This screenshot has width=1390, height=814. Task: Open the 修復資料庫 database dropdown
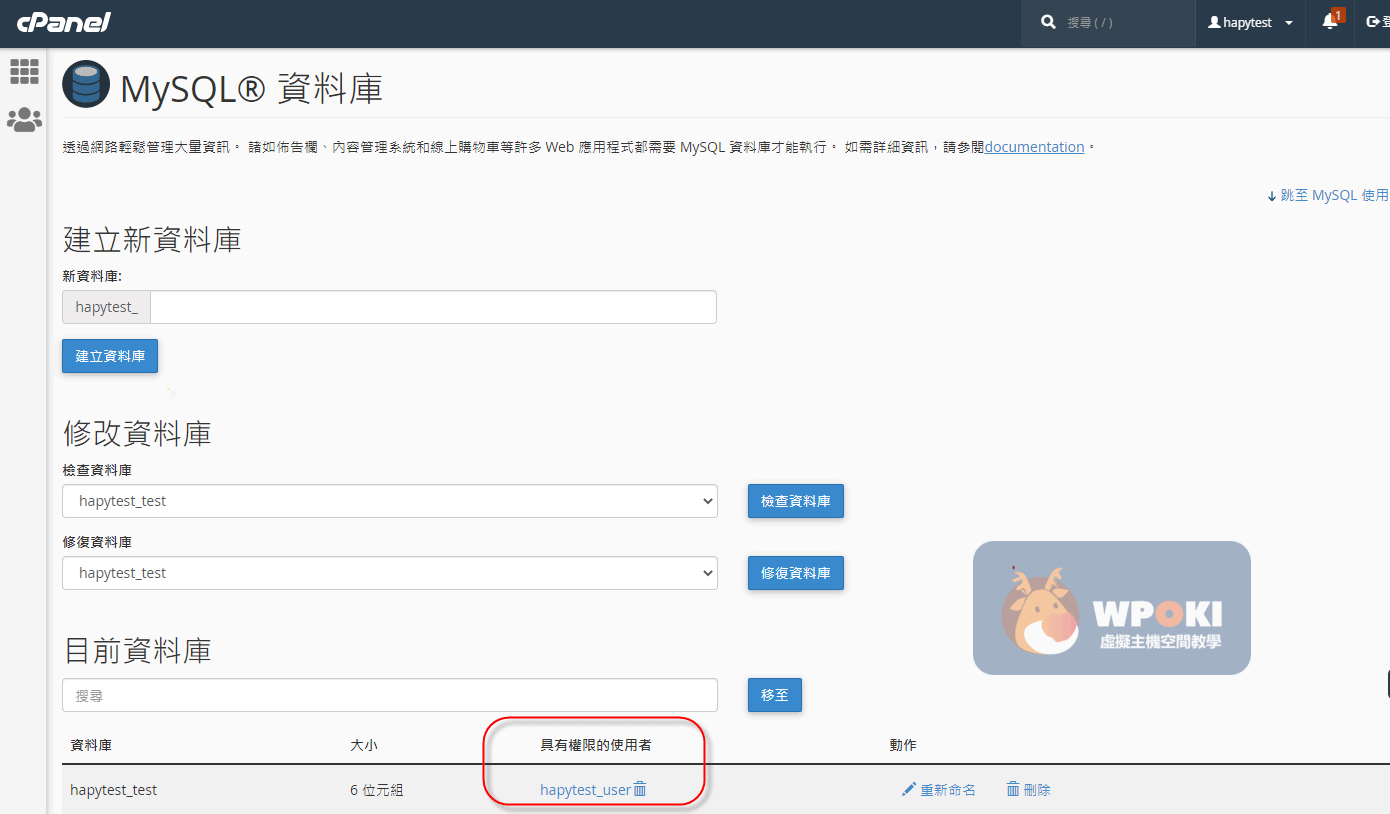click(389, 573)
